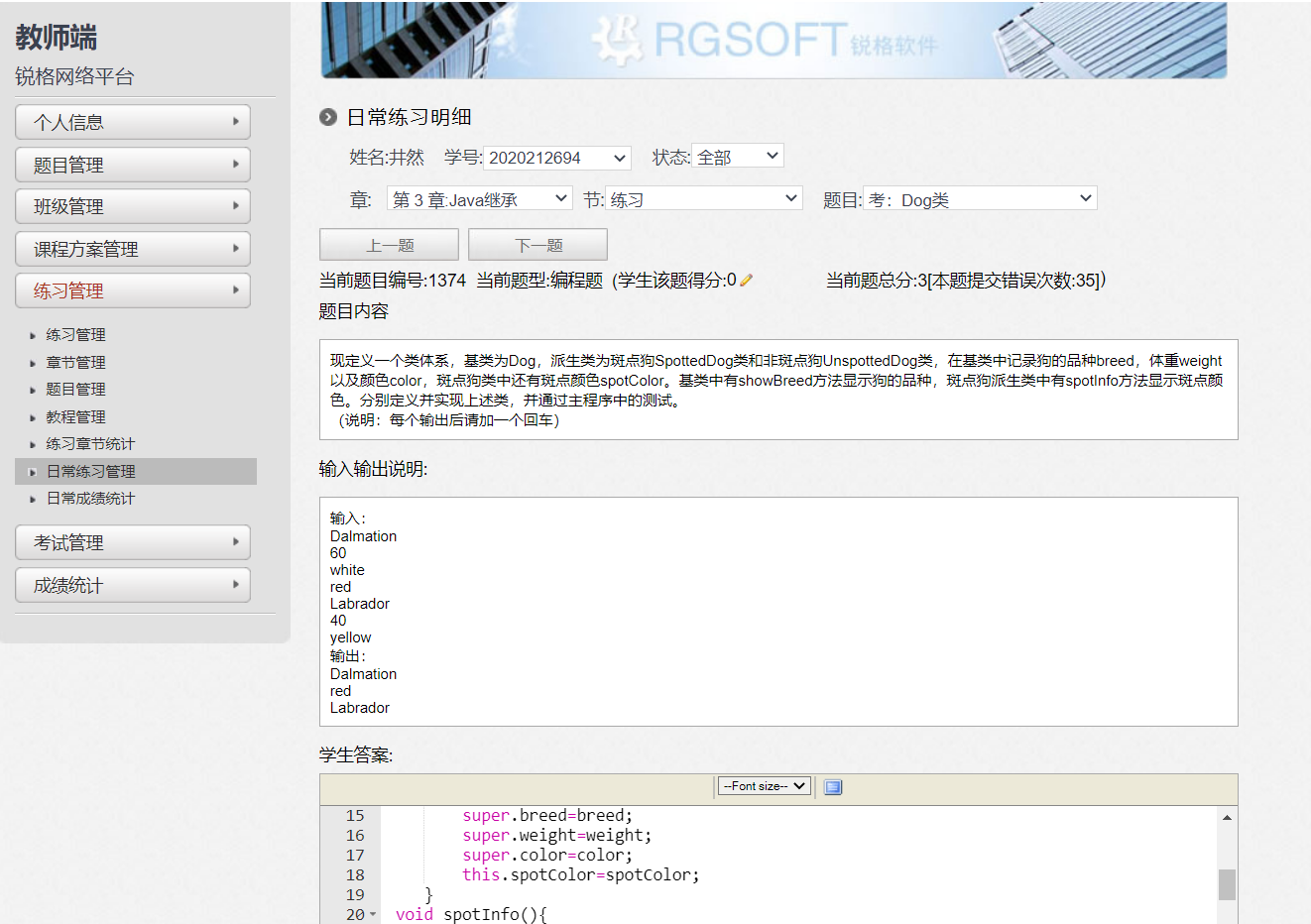Viewport: 1311px width, 924px height.
Task: Open the 学号 dropdown showing 2020212694
Action: click(x=558, y=158)
